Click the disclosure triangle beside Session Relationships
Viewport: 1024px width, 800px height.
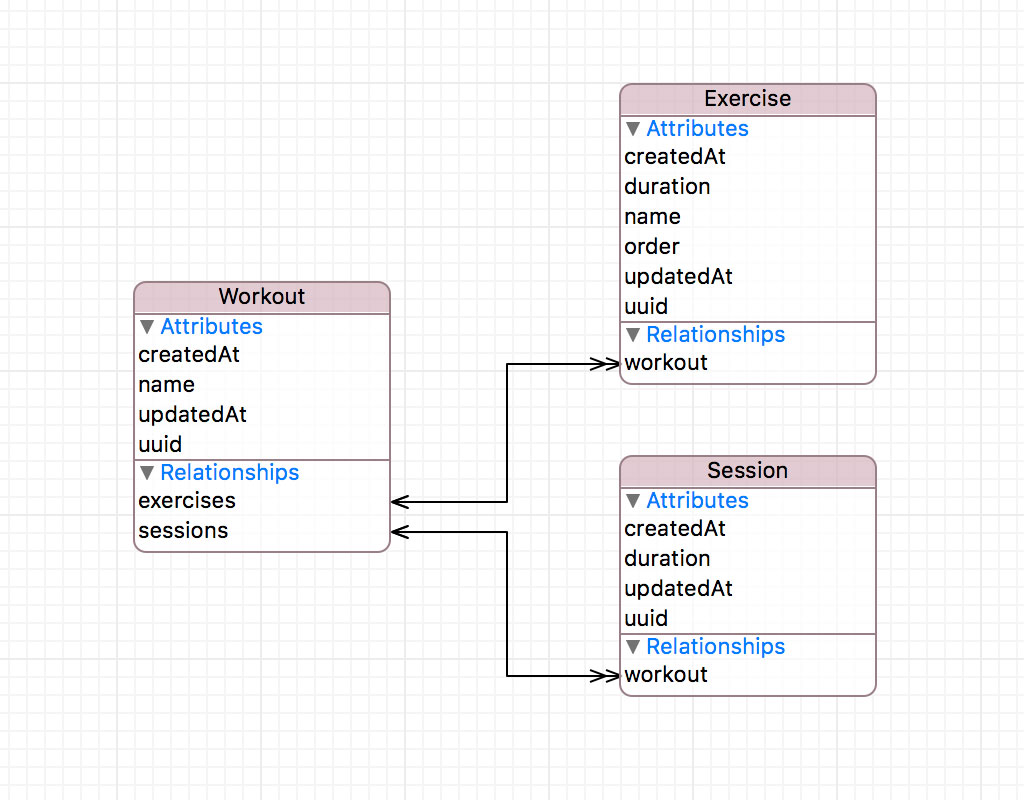[632, 646]
